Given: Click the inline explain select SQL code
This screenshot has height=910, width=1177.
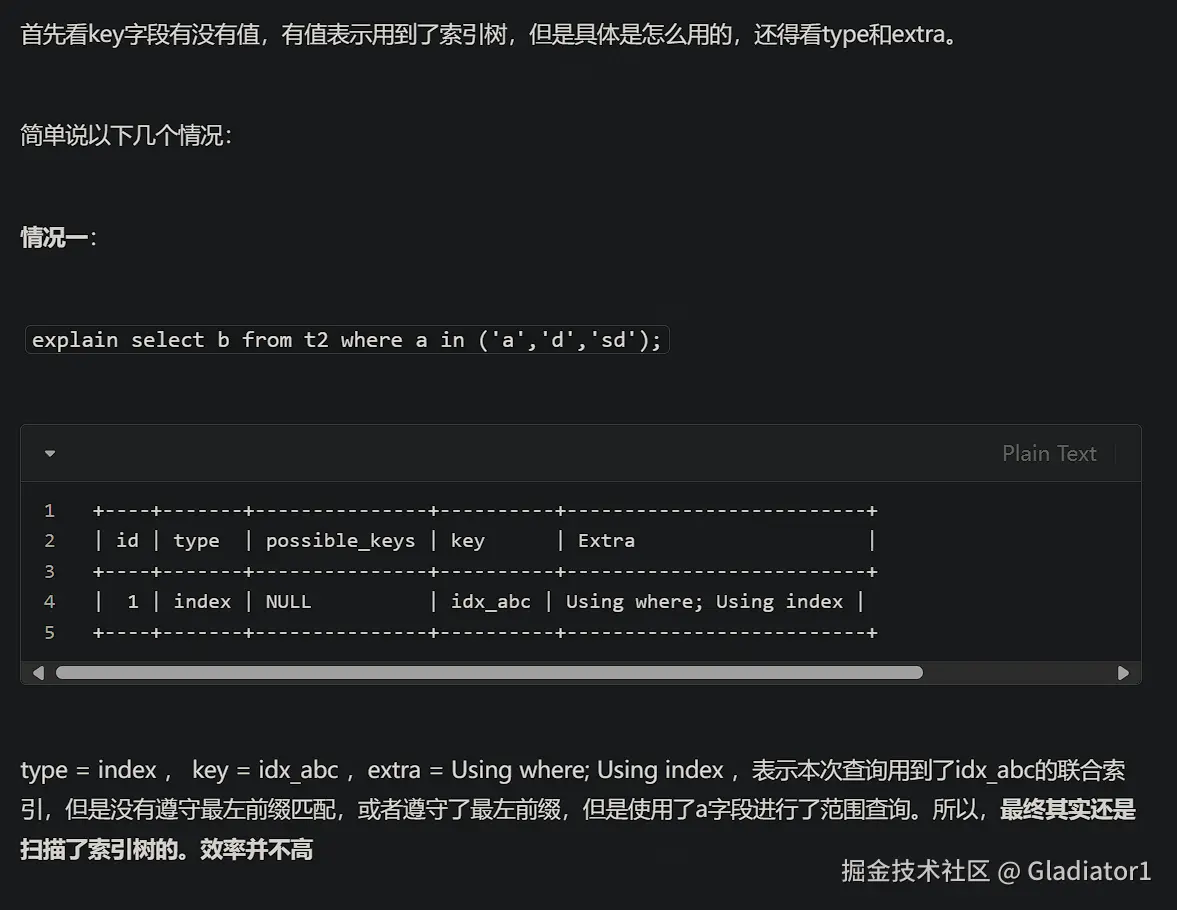Looking at the screenshot, I should 346,340.
